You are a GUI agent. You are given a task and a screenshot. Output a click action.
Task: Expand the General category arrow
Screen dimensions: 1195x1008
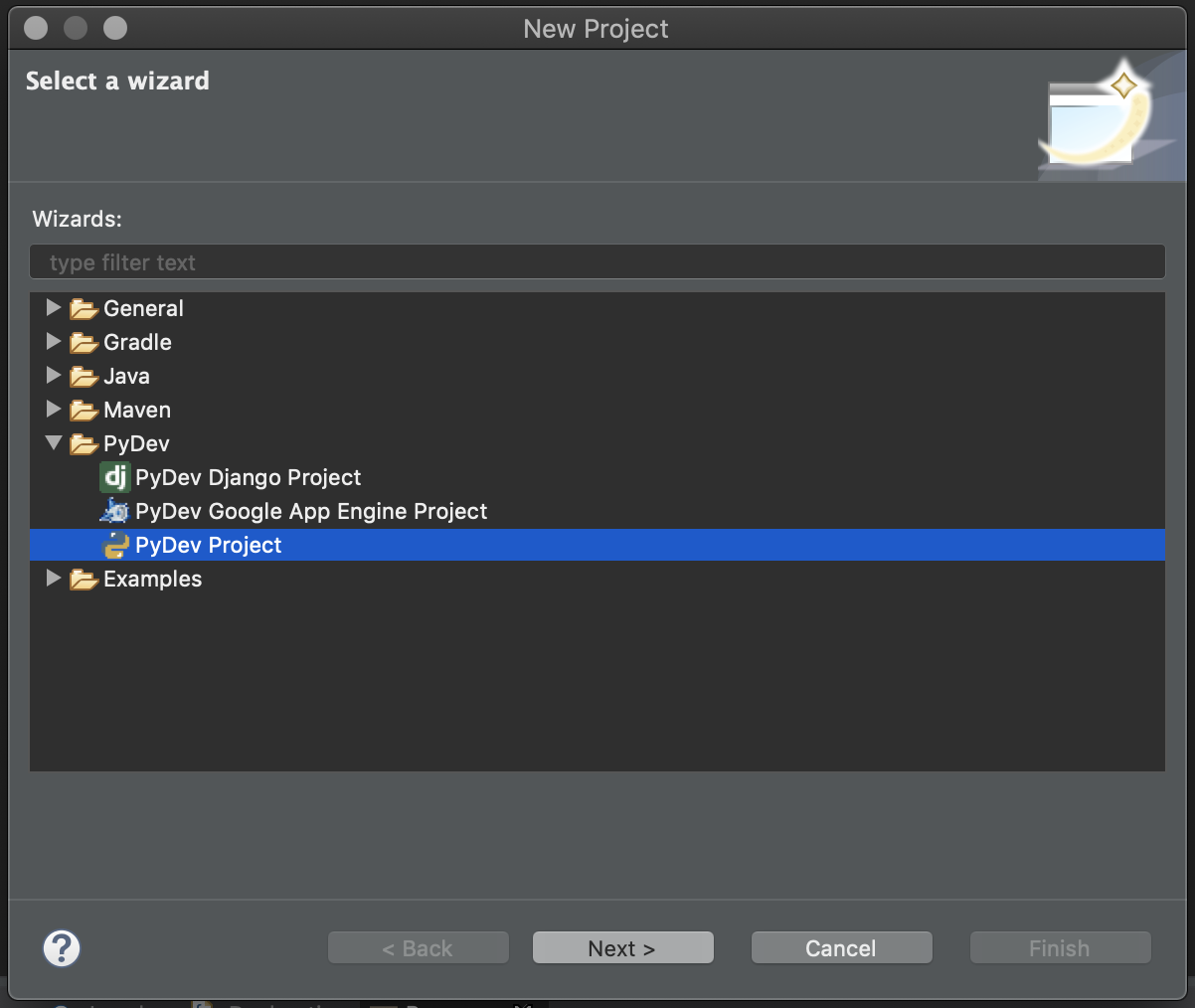pos(54,308)
